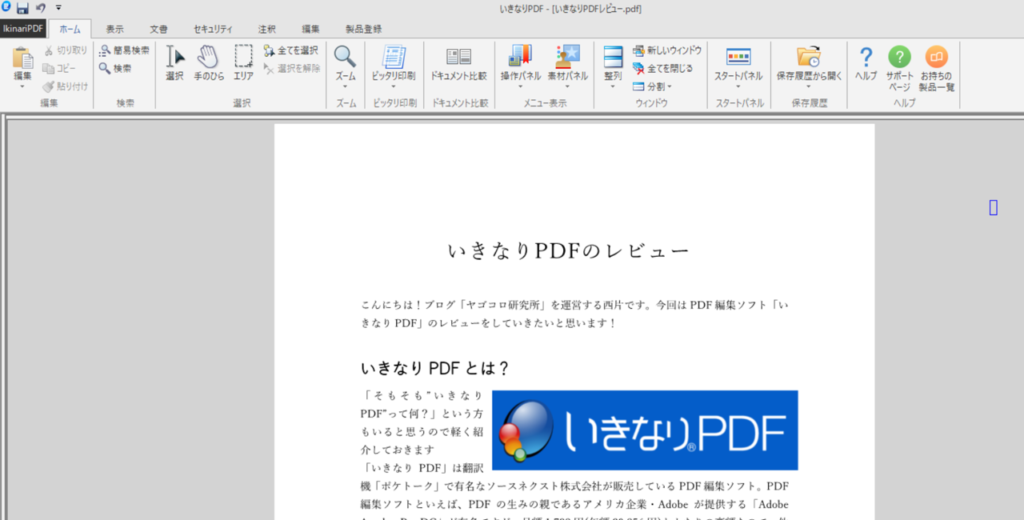The width and height of the screenshot is (1024, 520).
Task: Click the heading いきなり PDF とは？
Action: click(x=434, y=368)
